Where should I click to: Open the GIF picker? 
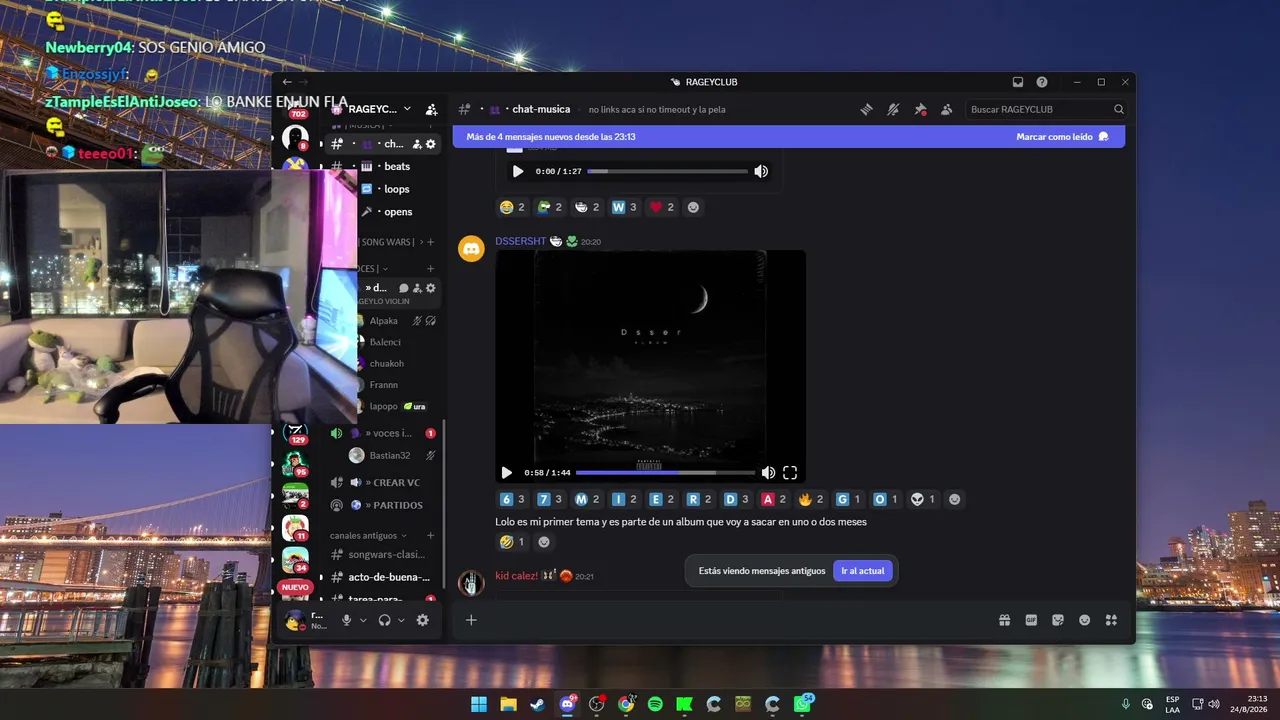coord(1031,620)
